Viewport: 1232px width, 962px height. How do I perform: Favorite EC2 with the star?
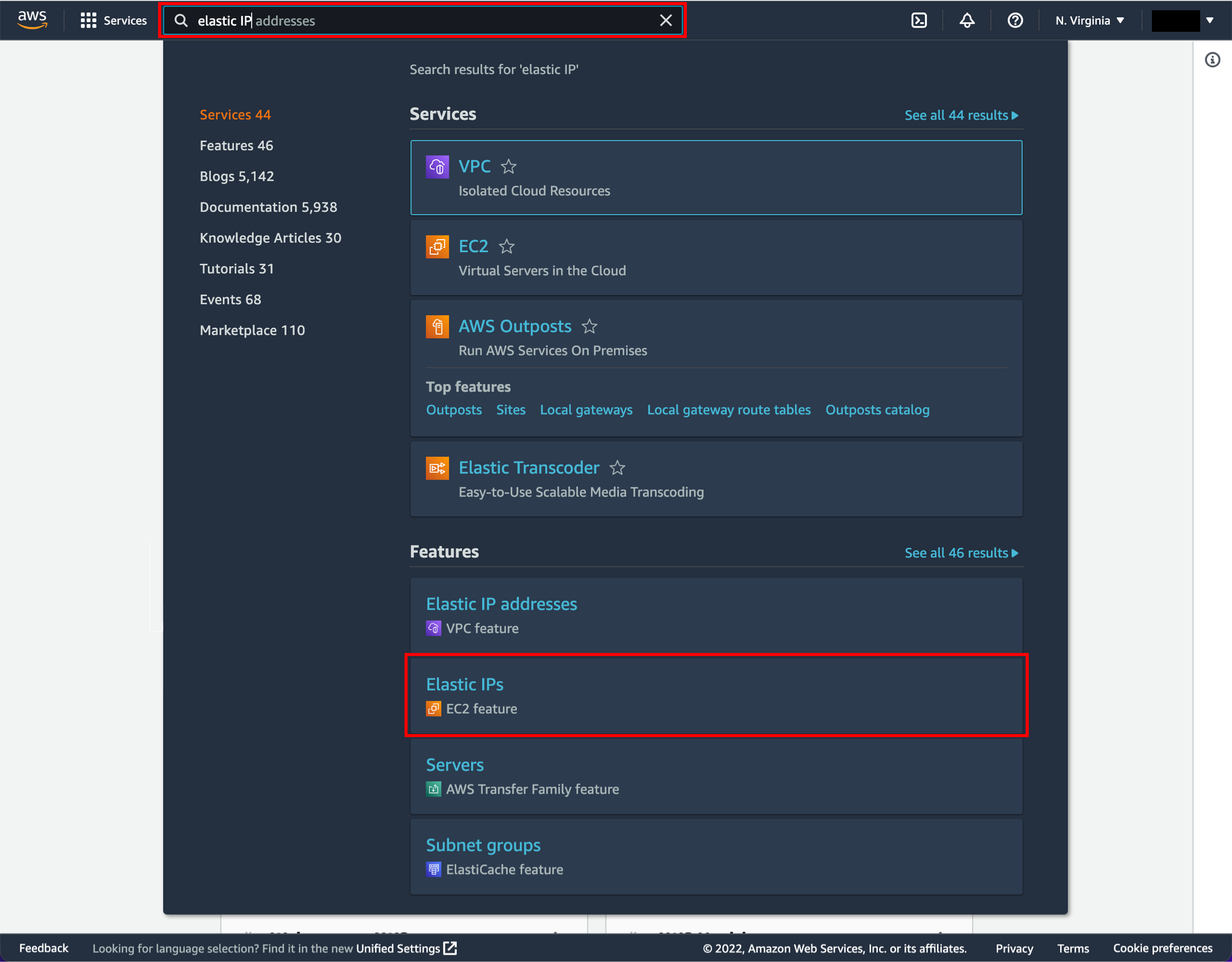click(x=507, y=246)
